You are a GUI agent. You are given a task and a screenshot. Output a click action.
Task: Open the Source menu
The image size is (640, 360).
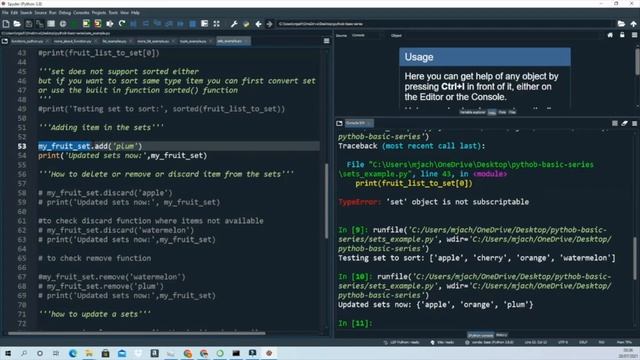40,13
